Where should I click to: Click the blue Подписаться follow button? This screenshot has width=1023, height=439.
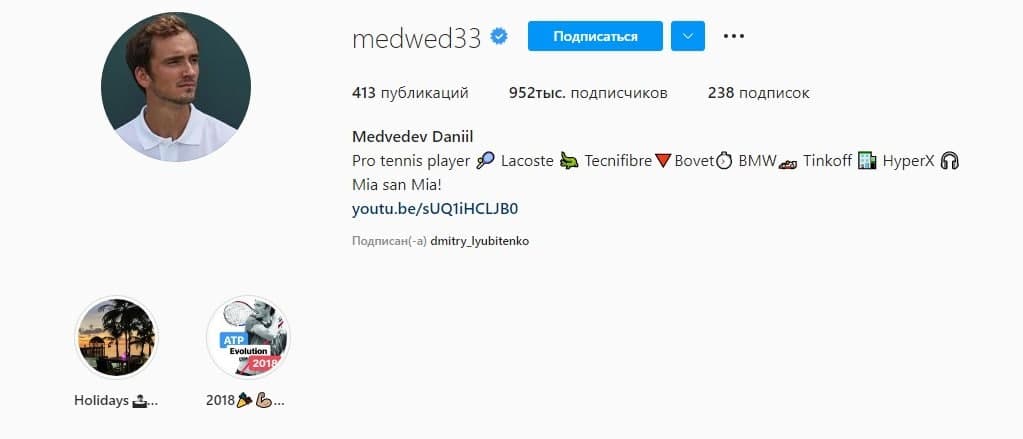tap(595, 36)
